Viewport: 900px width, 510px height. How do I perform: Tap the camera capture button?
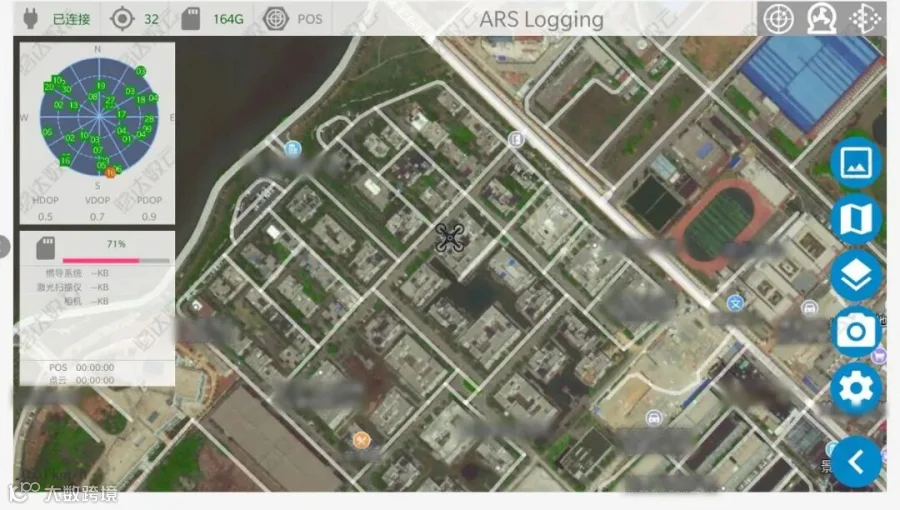pos(856,332)
